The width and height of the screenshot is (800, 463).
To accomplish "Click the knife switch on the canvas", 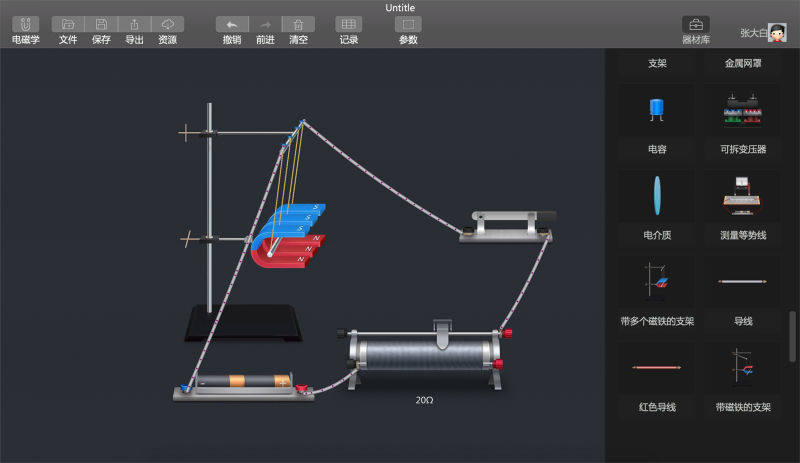I will (506, 225).
